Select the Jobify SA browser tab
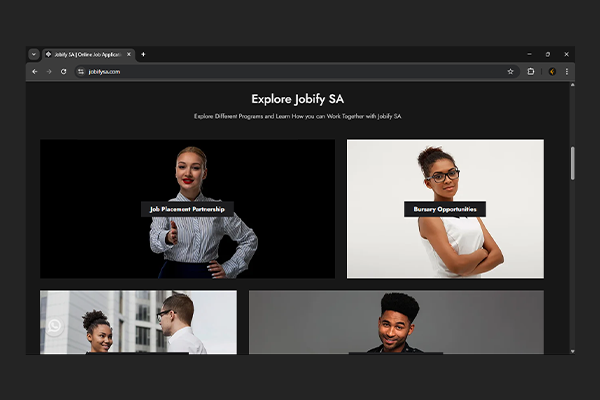600x400 pixels. pyautogui.click(x=88, y=54)
